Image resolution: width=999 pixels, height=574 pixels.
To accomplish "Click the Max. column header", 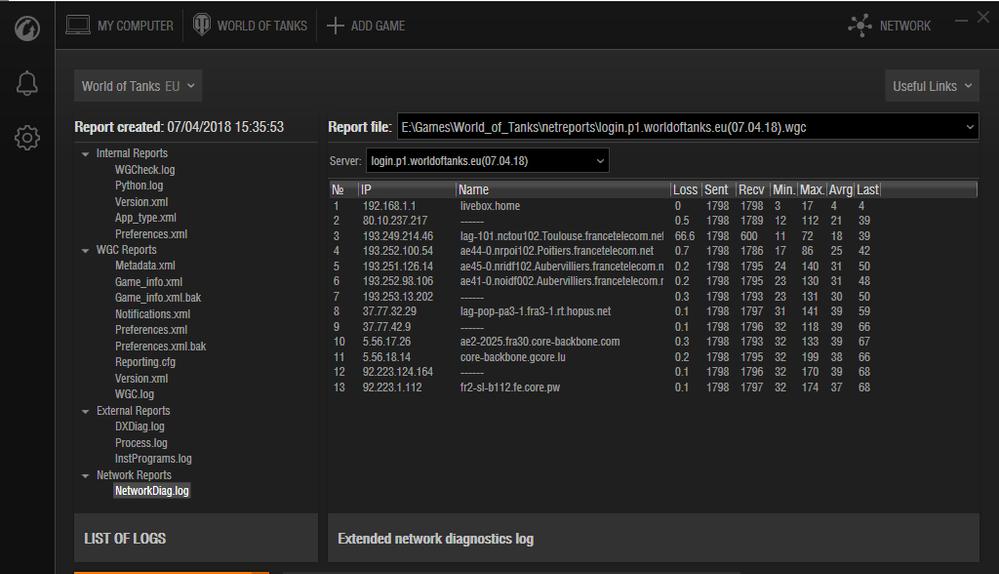I will (x=812, y=189).
